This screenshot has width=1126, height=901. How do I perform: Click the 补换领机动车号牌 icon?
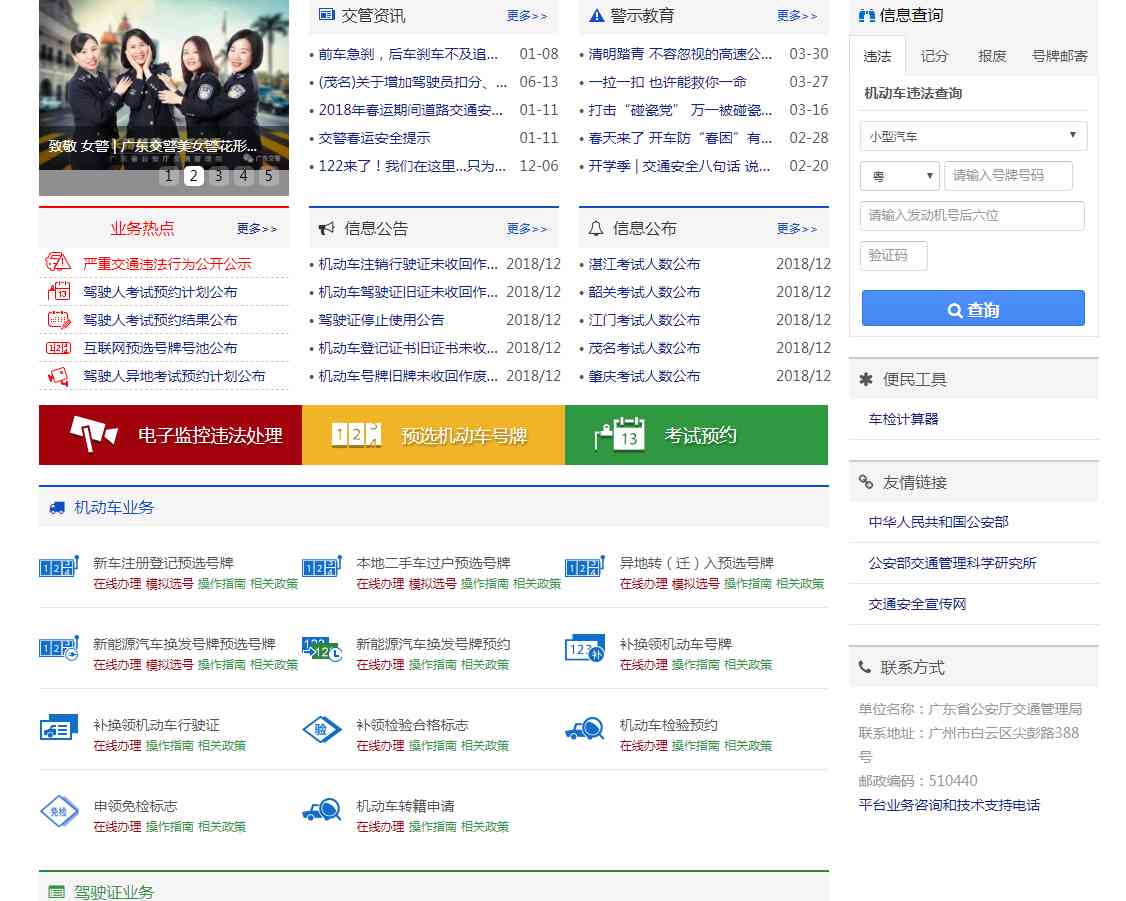coord(584,649)
